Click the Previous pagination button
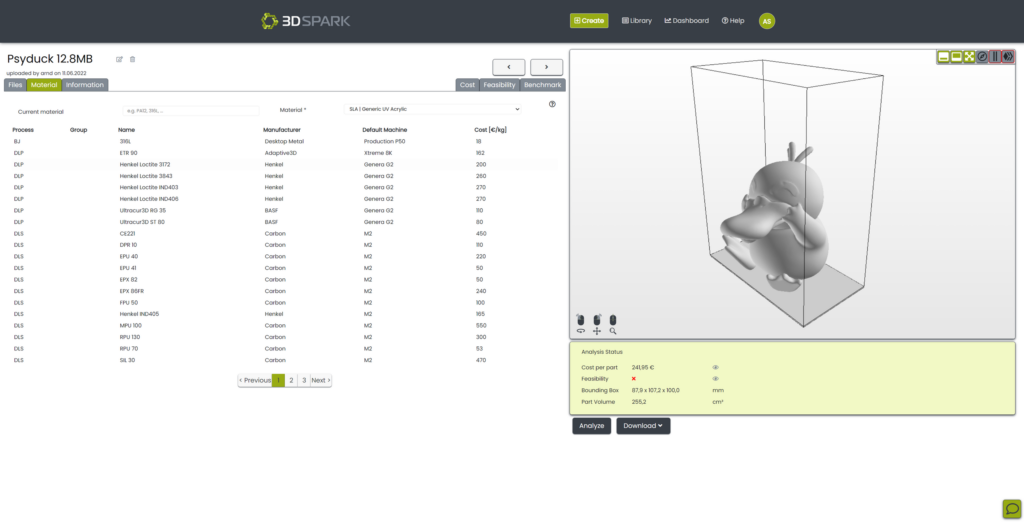The width and height of the screenshot is (1024, 522). 255,380
